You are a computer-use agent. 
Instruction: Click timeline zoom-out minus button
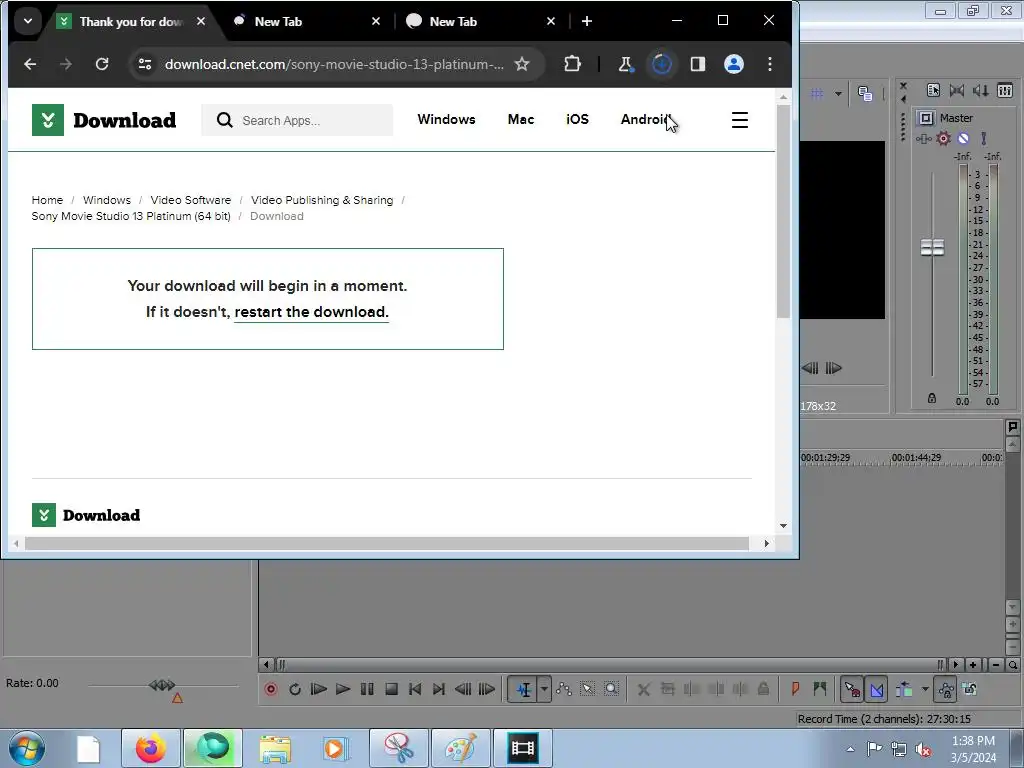(995, 665)
